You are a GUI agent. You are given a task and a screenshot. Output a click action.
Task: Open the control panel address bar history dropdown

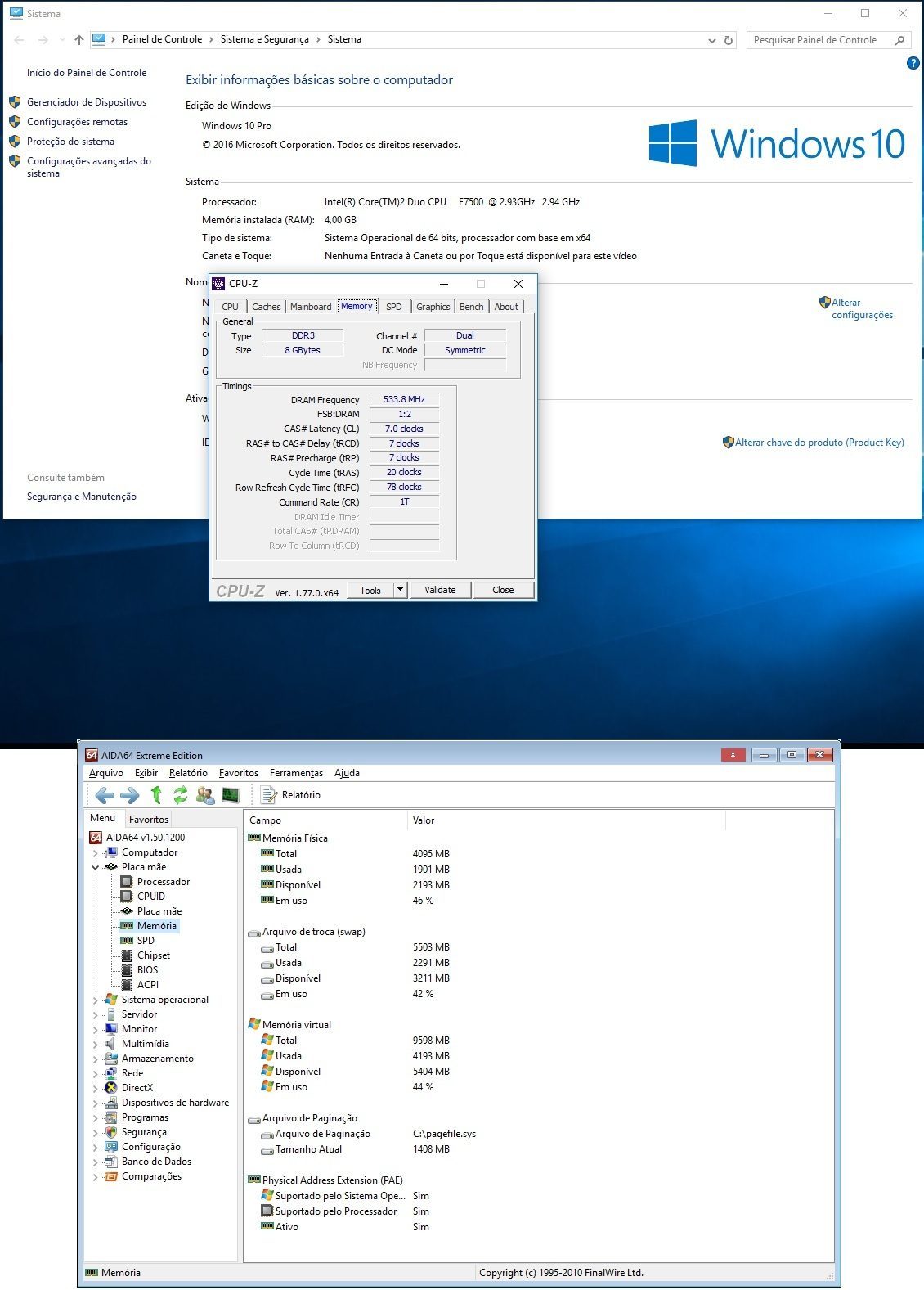(x=711, y=40)
